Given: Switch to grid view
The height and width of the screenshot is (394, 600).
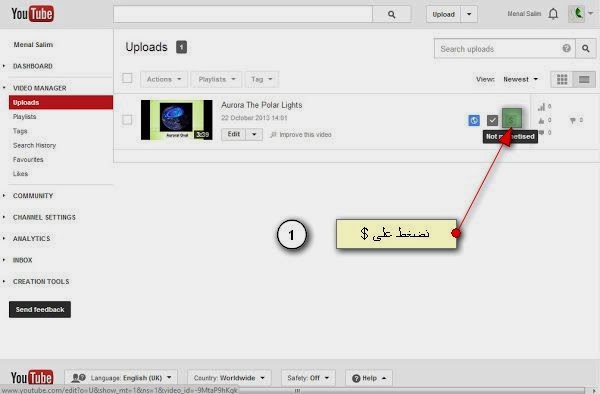Looking at the screenshot, I should (x=562, y=79).
